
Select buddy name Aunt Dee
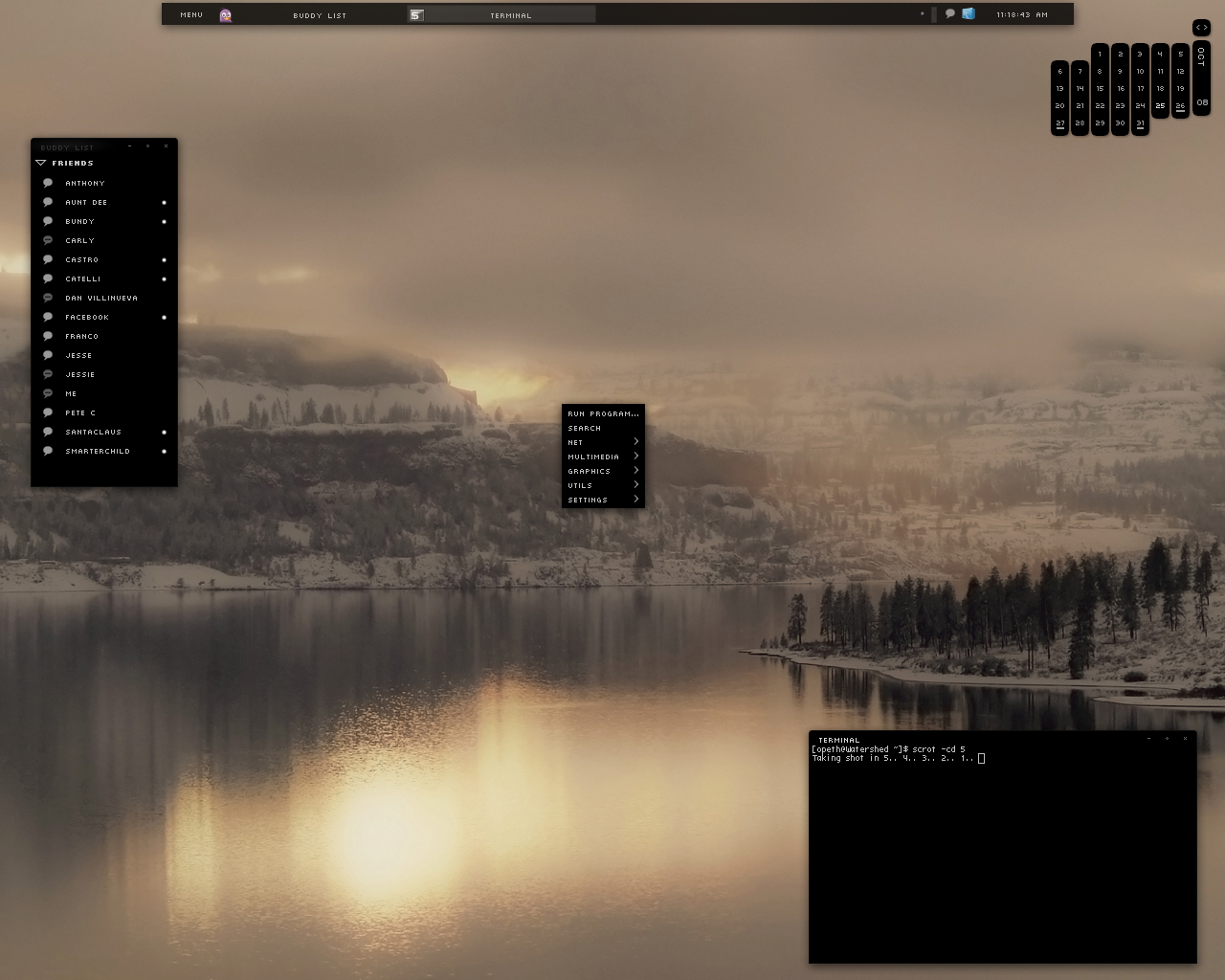click(86, 202)
